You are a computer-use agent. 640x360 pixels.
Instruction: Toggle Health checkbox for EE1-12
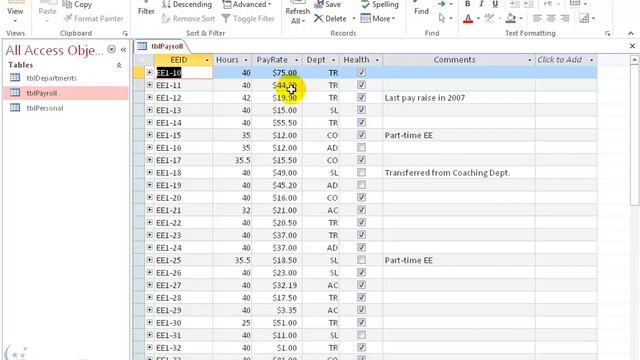coord(361,98)
